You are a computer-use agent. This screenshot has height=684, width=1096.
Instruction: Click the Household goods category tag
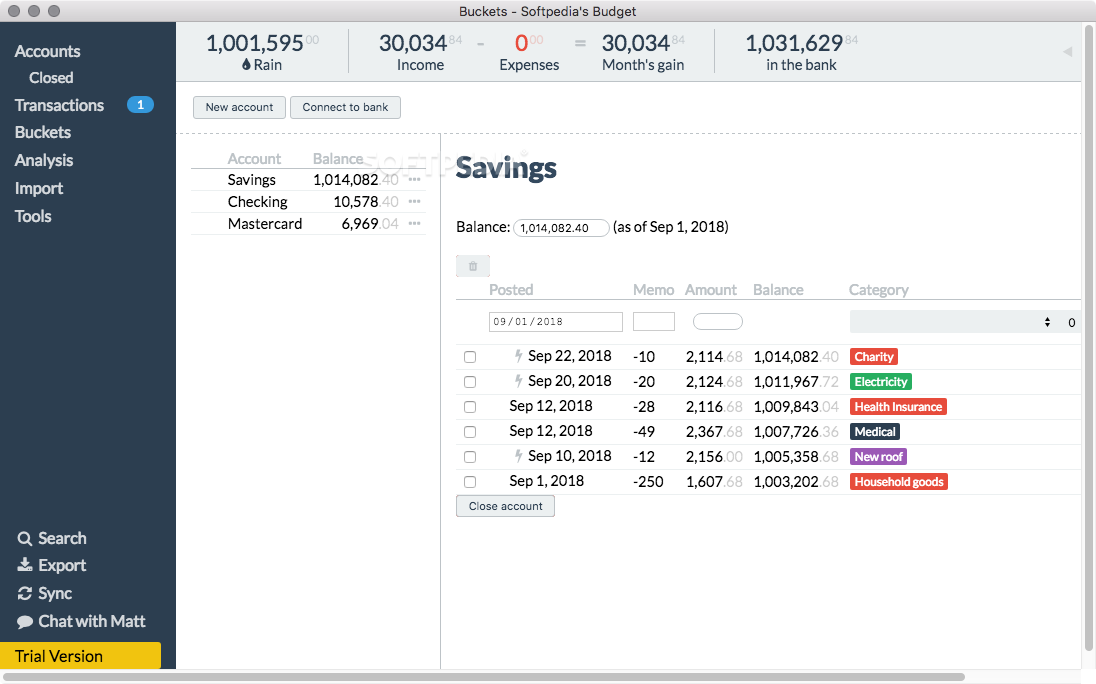(x=899, y=482)
